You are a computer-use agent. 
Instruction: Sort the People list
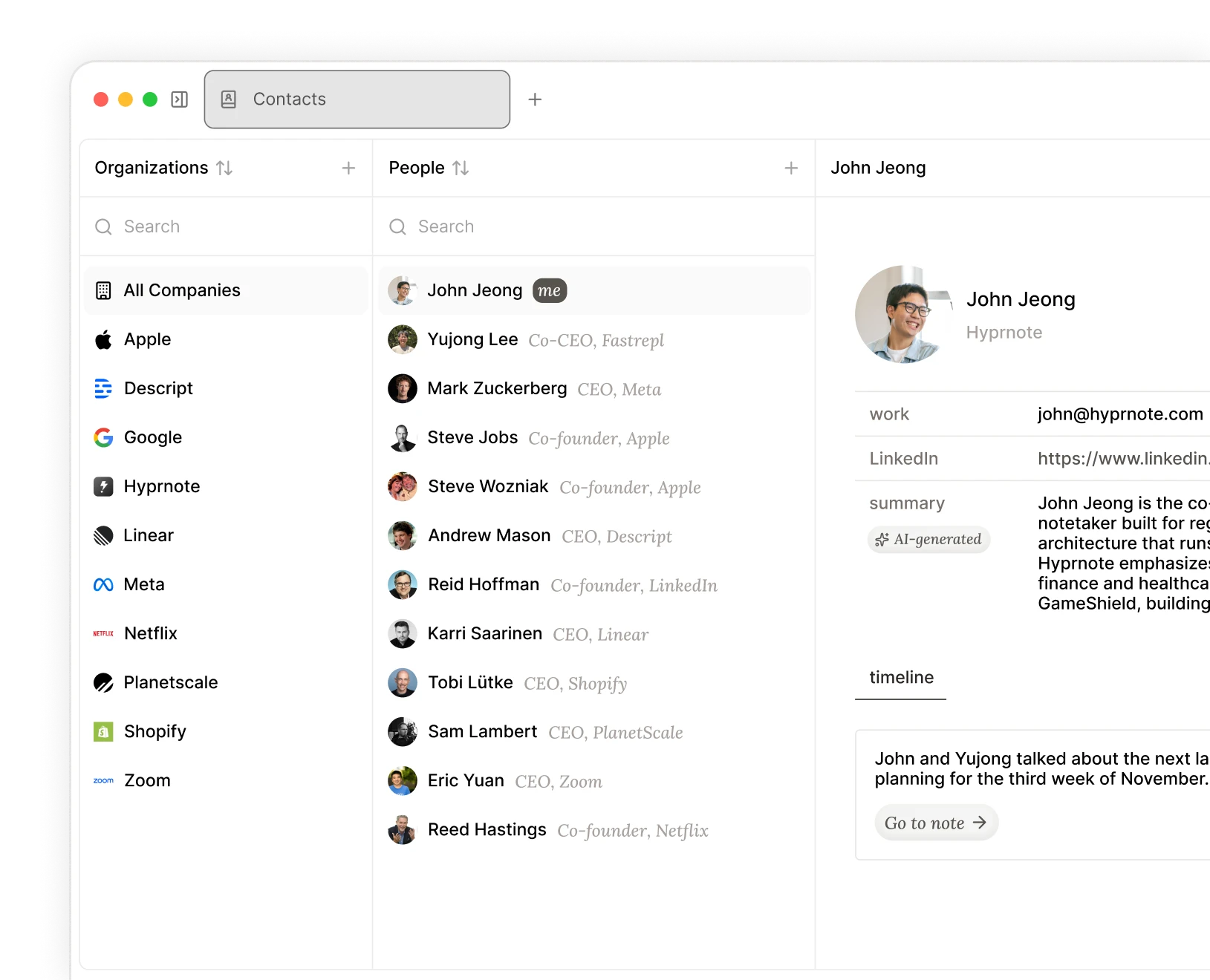(461, 169)
